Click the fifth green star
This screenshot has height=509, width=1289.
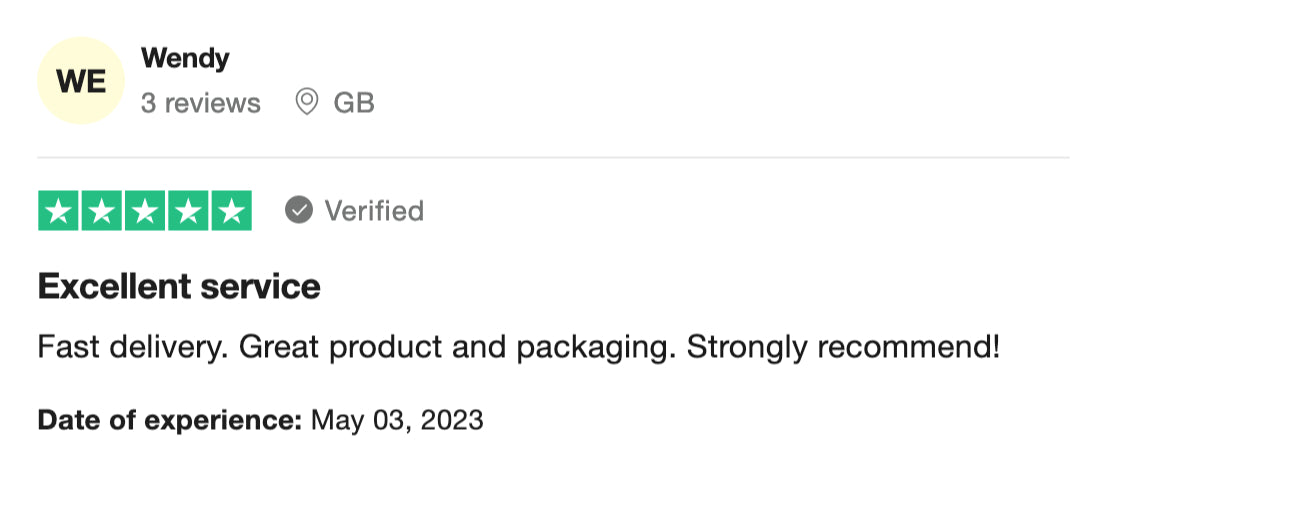(231, 211)
